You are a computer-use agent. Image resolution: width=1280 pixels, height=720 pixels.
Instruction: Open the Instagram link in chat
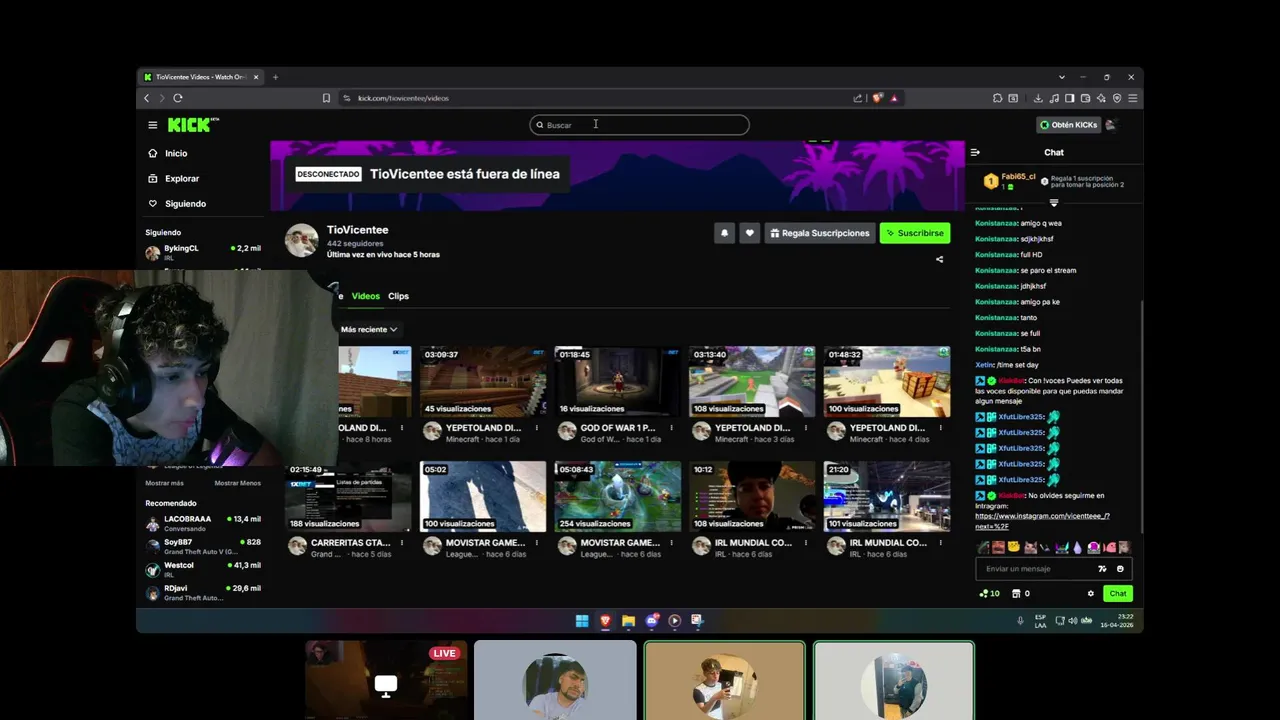point(1042,521)
